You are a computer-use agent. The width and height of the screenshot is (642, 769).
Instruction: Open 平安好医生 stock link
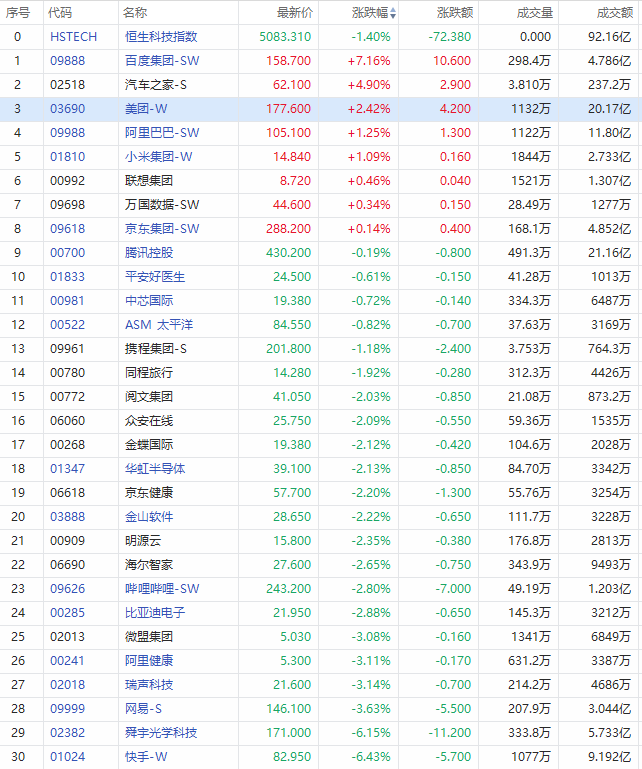point(155,277)
